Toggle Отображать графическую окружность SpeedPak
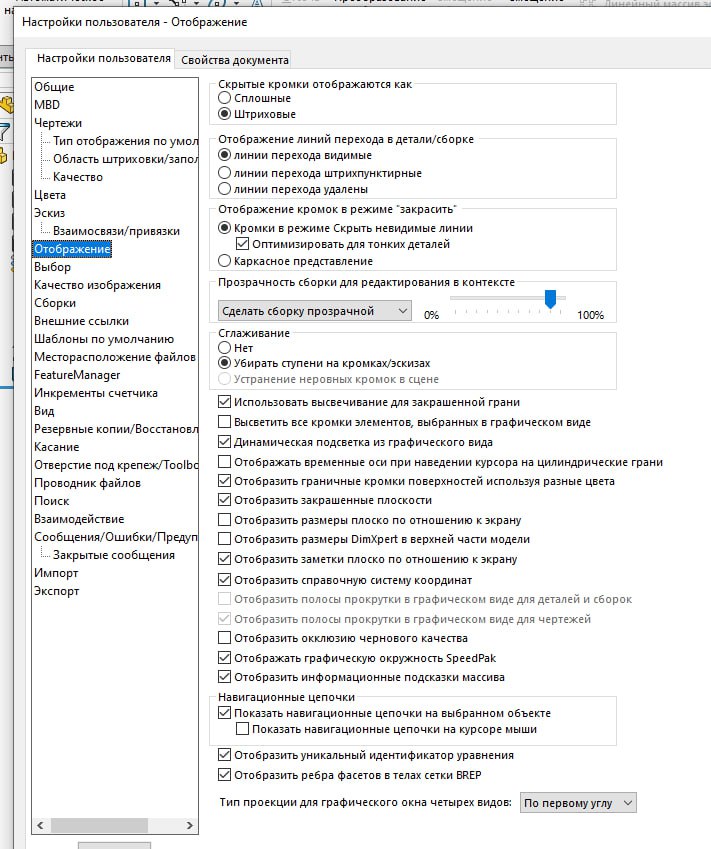This screenshot has height=849, width=711. [x=224, y=658]
